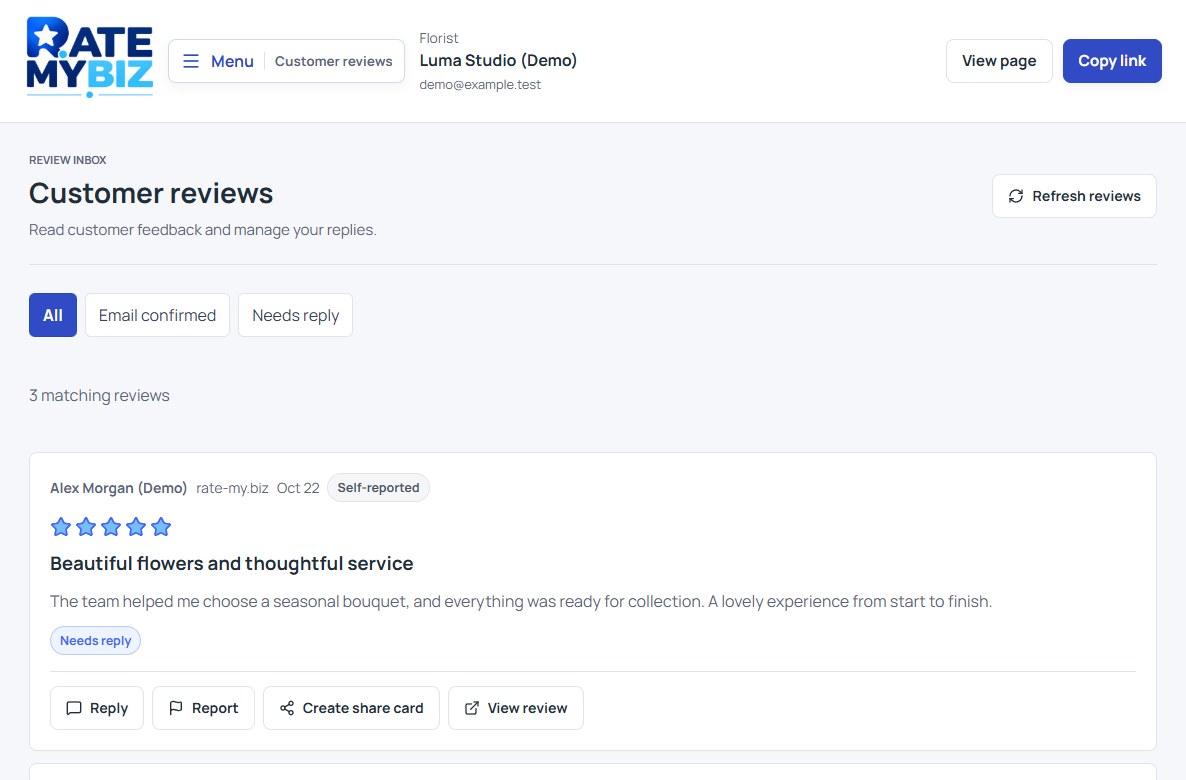The height and width of the screenshot is (780, 1186).
Task: Copy link using the blue button
Action: 1112,61
